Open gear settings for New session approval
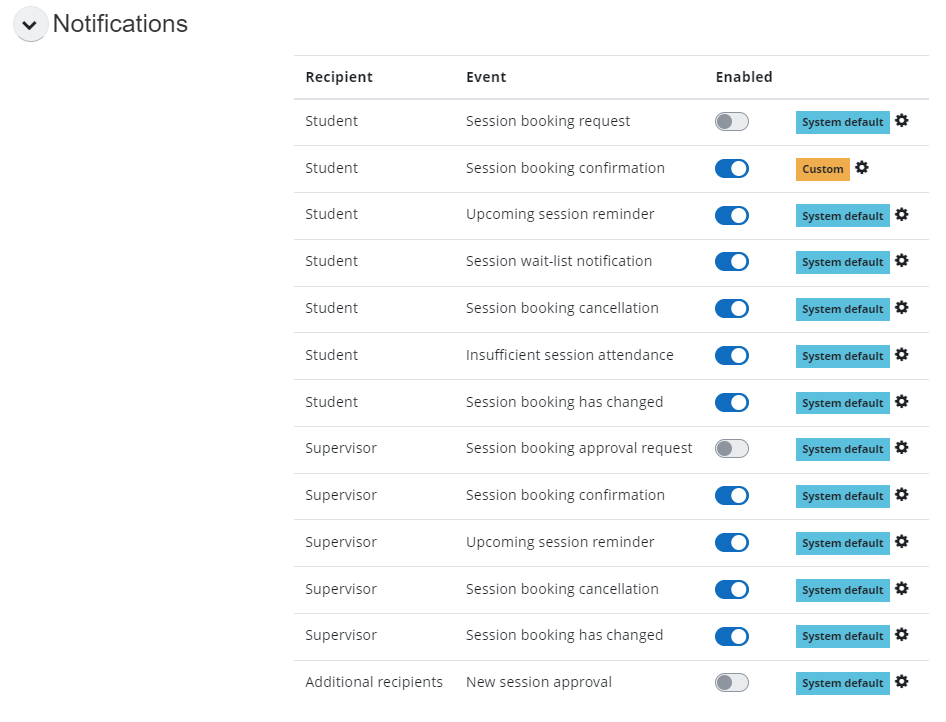Screen dimensions: 946x722 901,682
